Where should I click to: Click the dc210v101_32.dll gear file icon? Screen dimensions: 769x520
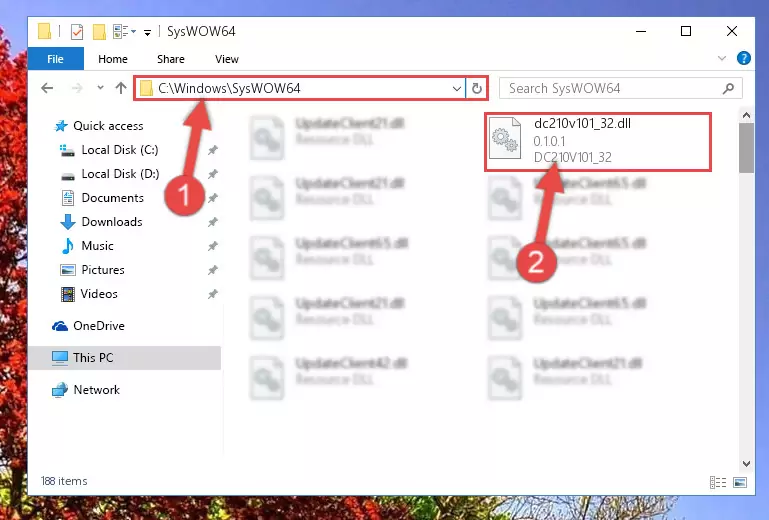tap(505, 138)
